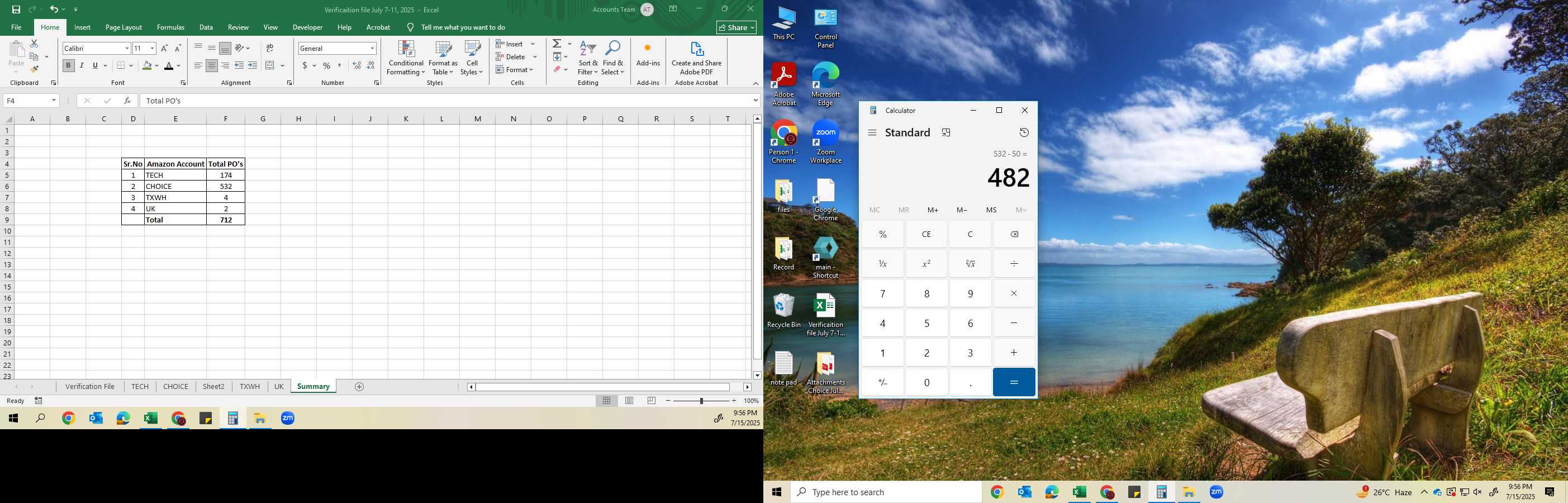Open the General number format dropdown
This screenshot has width=1568, height=503.
click(x=372, y=48)
